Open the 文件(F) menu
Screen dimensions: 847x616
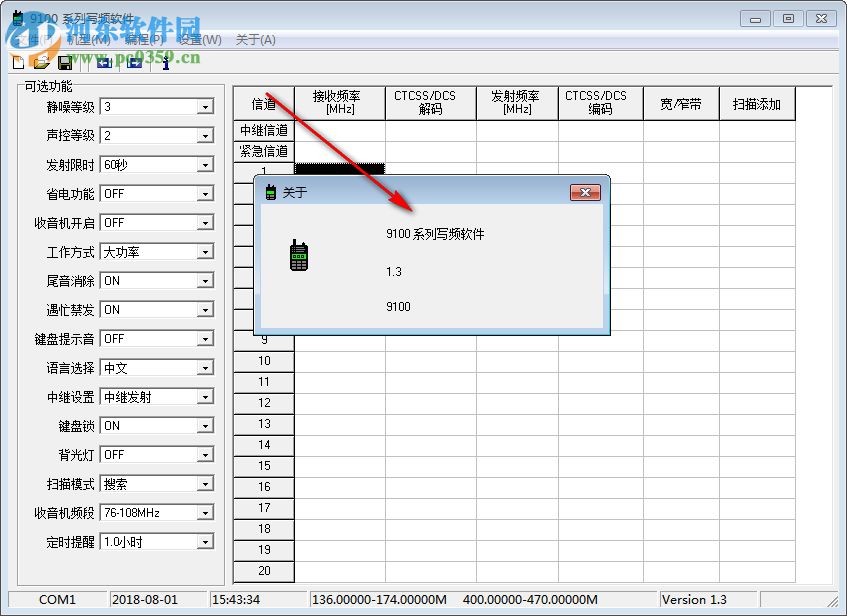pos(33,39)
